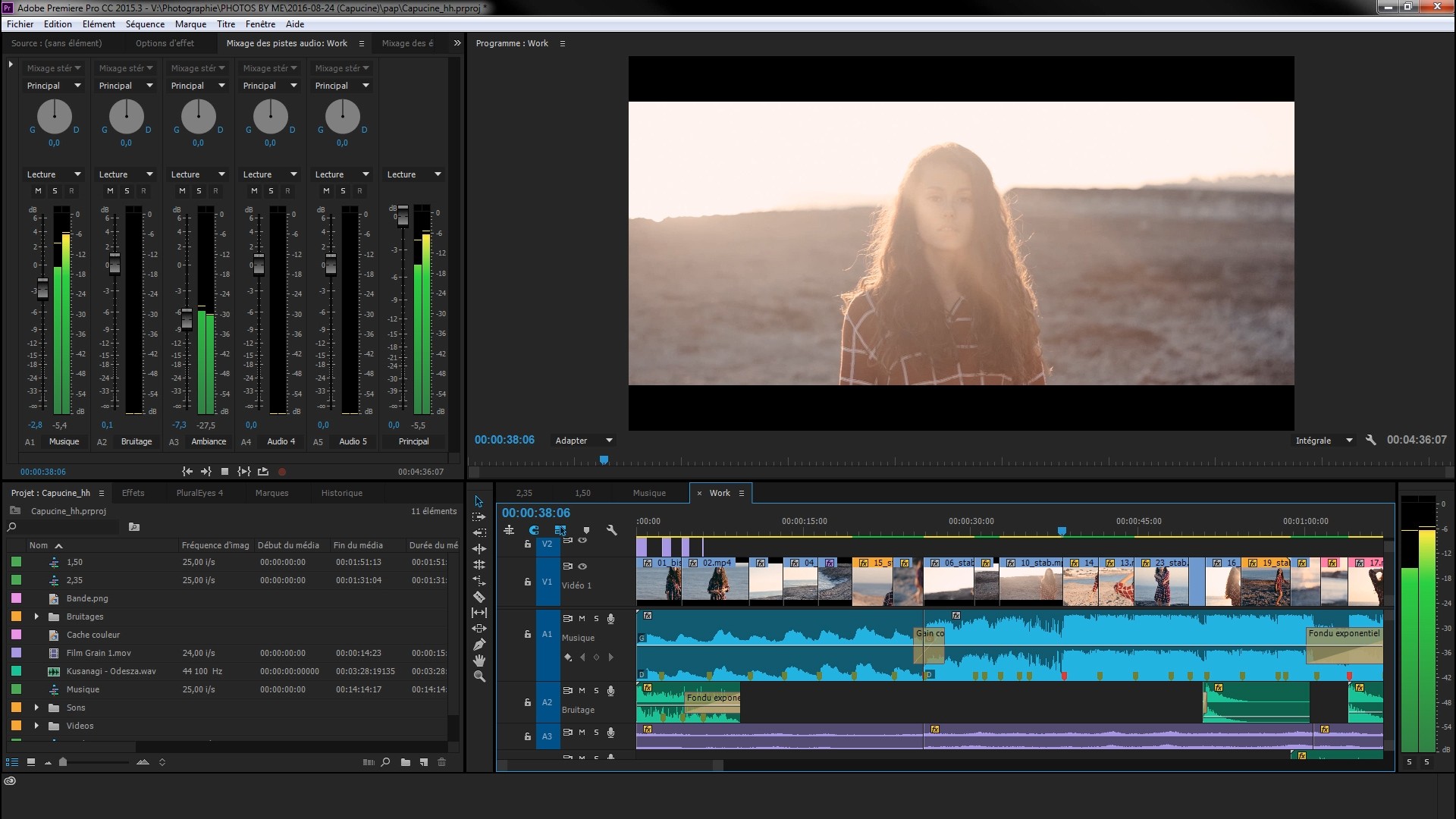Click the hand tool icon in timeline
1456x819 pixels.
click(480, 661)
